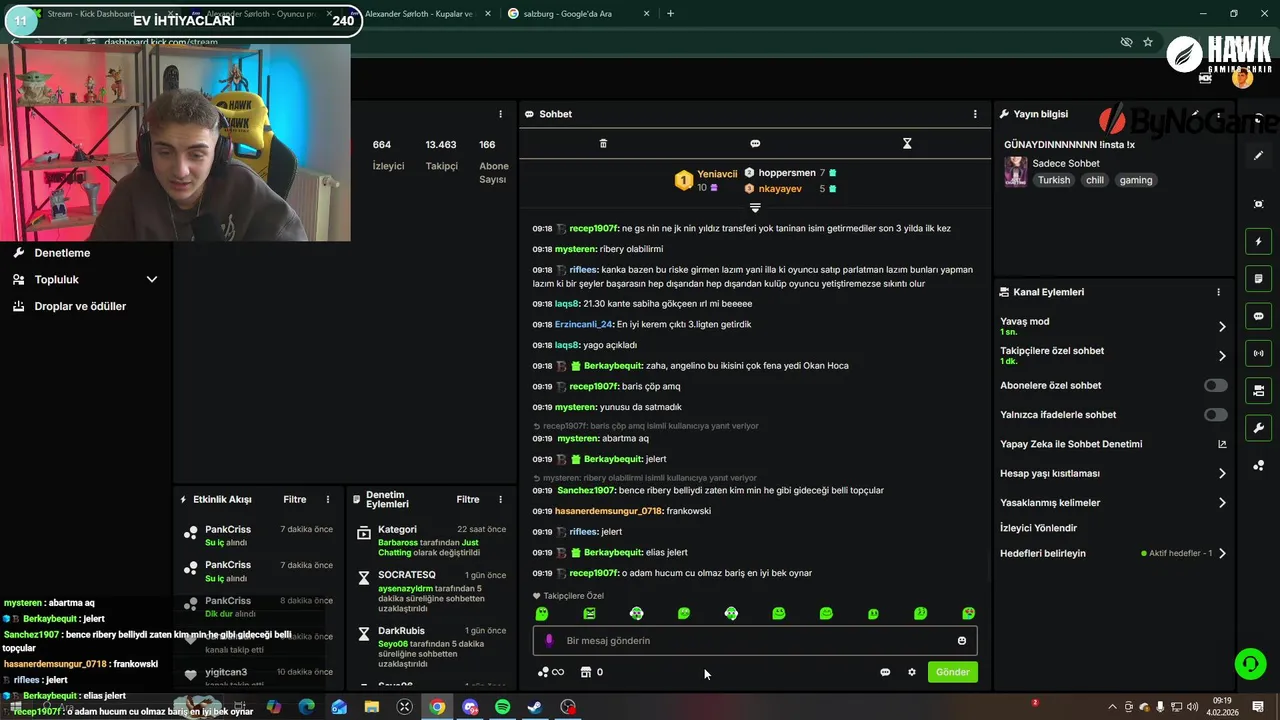The height and width of the screenshot is (720, 1280).
Task: Switch to the Alexander Sørloth Kupalar tab
Action: (x=418, y=14)
